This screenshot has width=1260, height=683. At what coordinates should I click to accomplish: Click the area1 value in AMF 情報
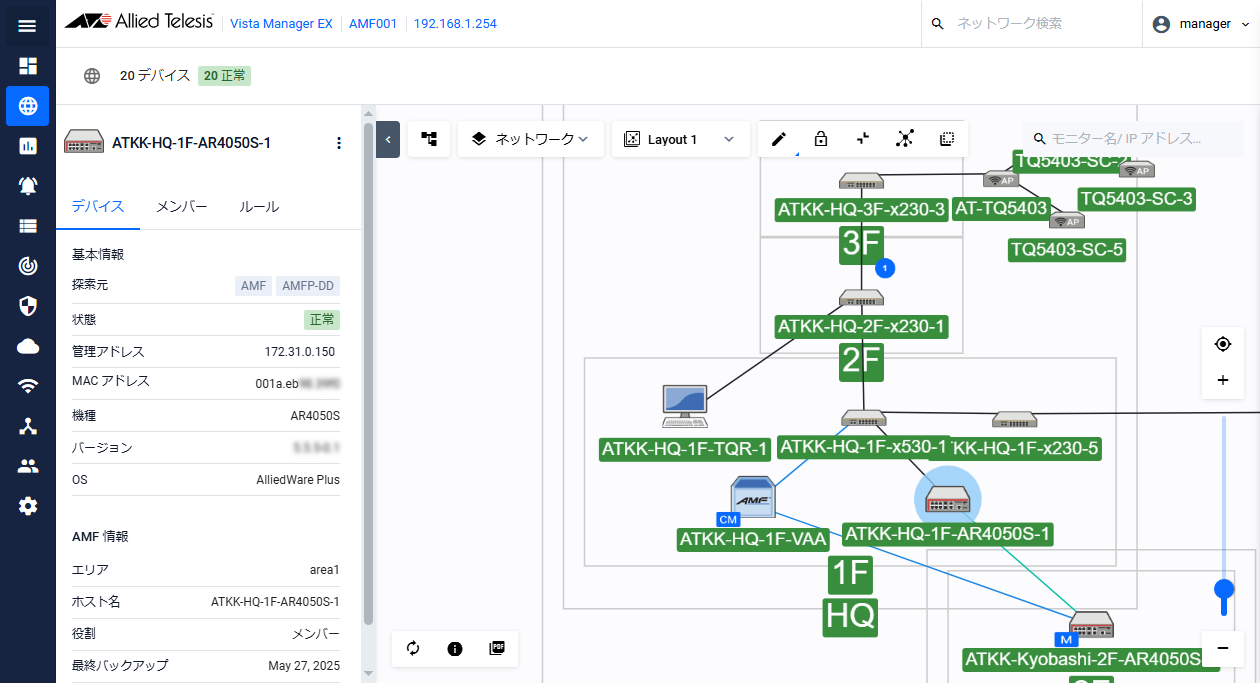tap(325, 570)
